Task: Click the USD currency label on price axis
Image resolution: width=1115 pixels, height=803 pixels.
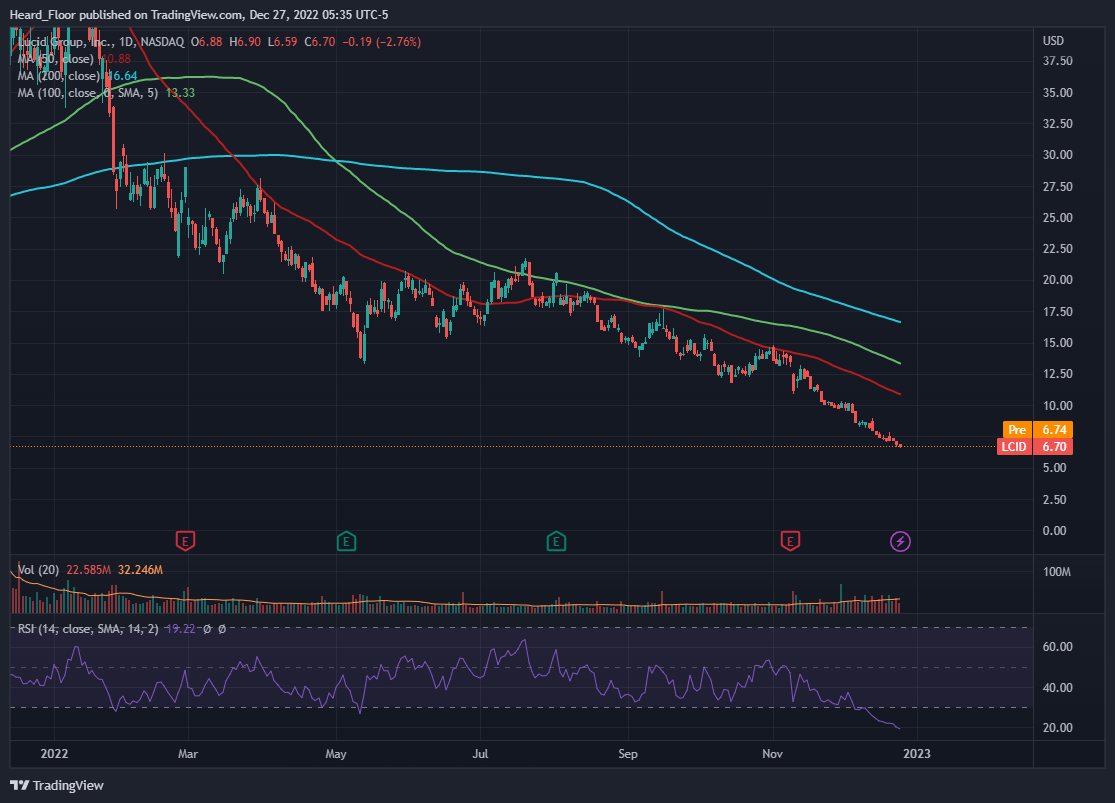Action: click(x=1053, y=41)
